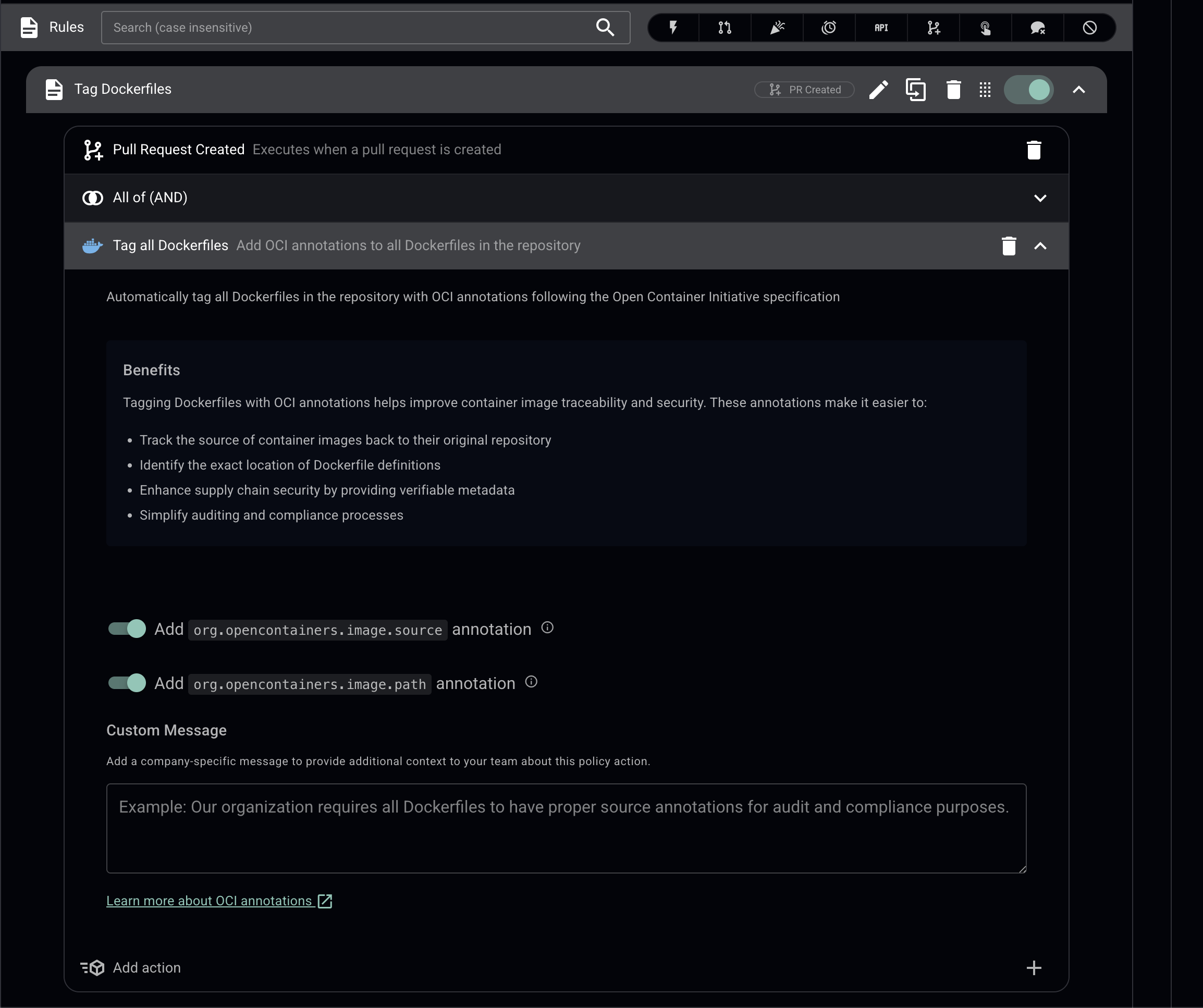Select the alarm clock schedule filter
Image resolution: width=1203 pixels, height=1008 pixels.
829,28
